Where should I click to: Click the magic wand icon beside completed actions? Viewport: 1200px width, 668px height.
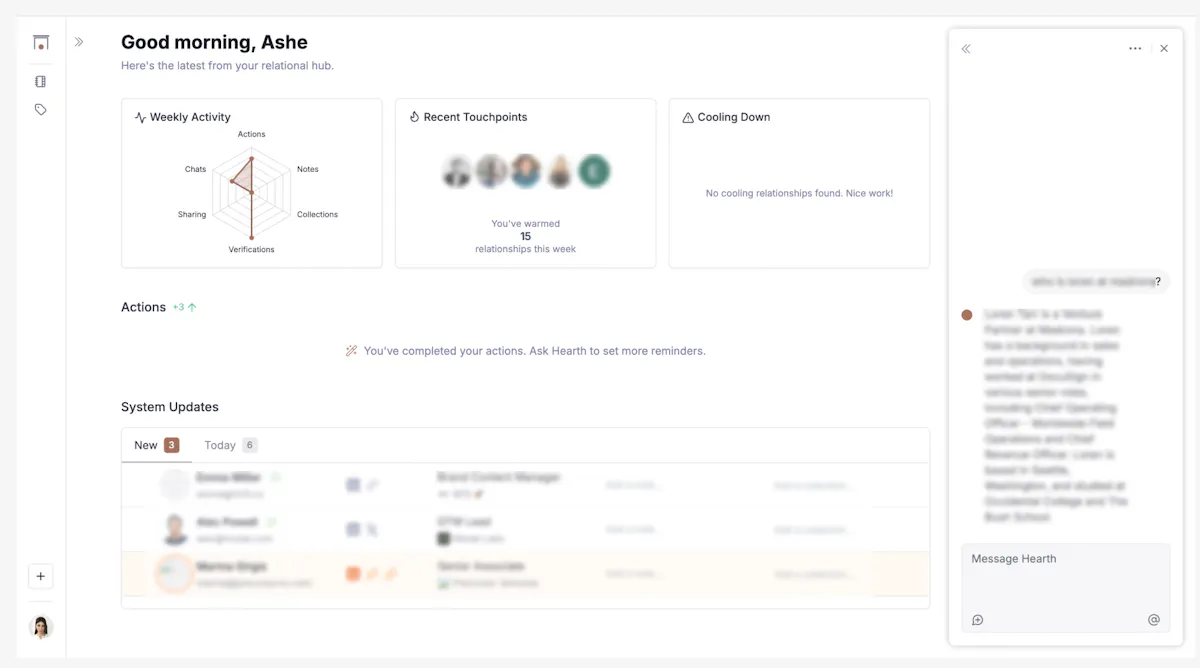(351, 351)
